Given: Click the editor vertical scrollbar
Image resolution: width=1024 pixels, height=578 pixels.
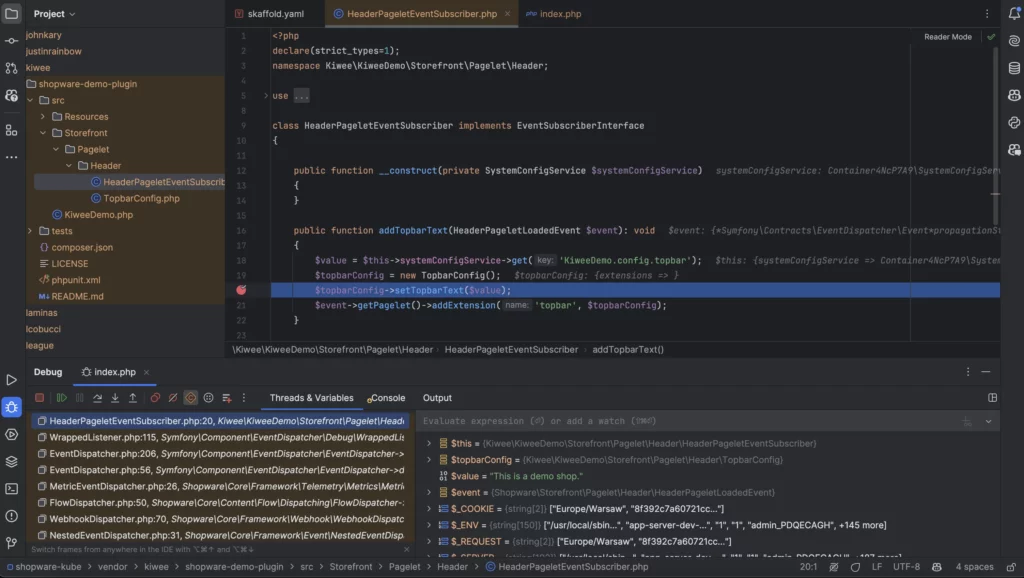Looking at the screenshot, I should (x=995, y=137).
